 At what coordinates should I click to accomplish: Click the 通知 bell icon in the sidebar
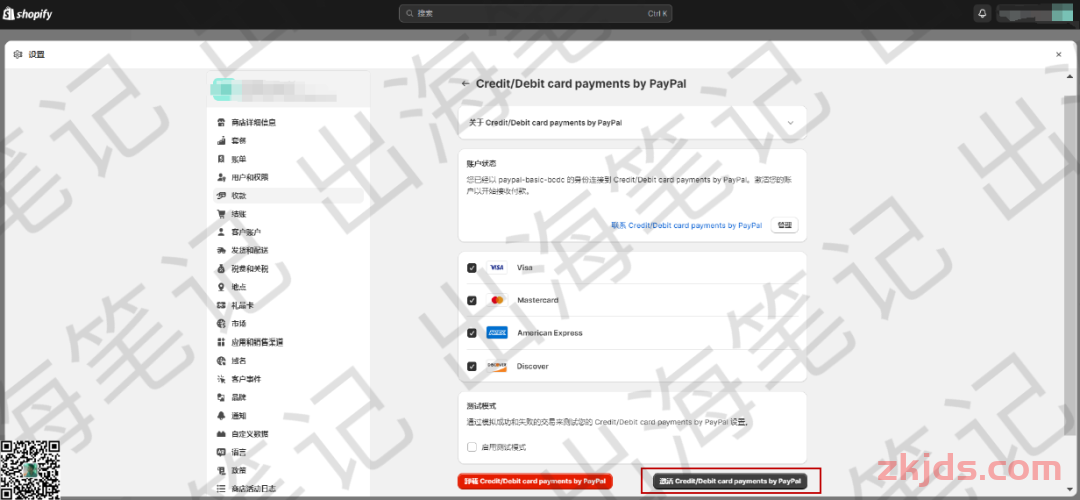click(221, 415)
